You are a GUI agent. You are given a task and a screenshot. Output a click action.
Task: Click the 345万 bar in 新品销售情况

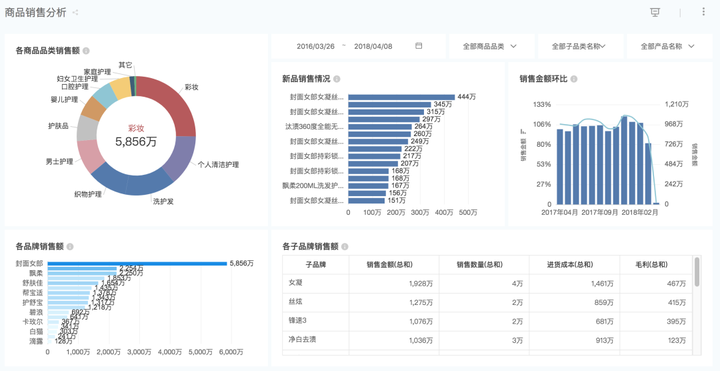tap(389, 104)
